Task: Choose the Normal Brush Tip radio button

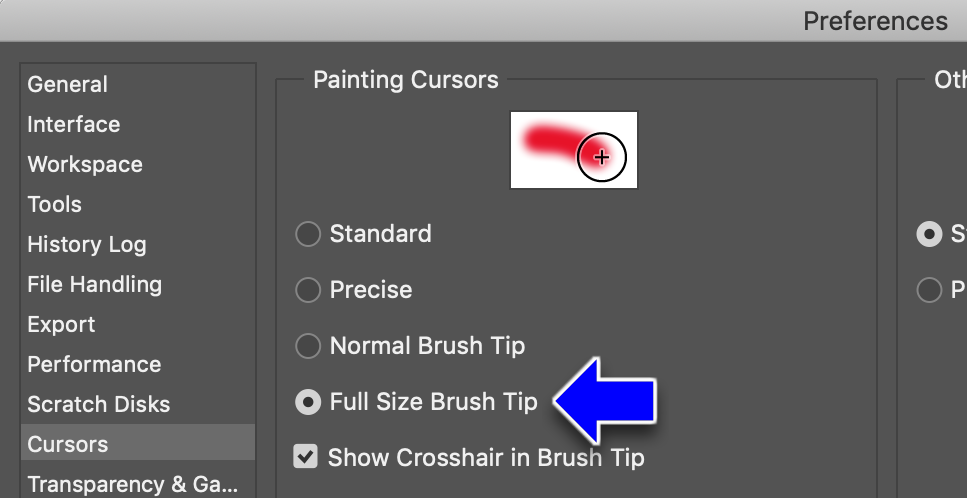Action: click(x=308, y=346)
